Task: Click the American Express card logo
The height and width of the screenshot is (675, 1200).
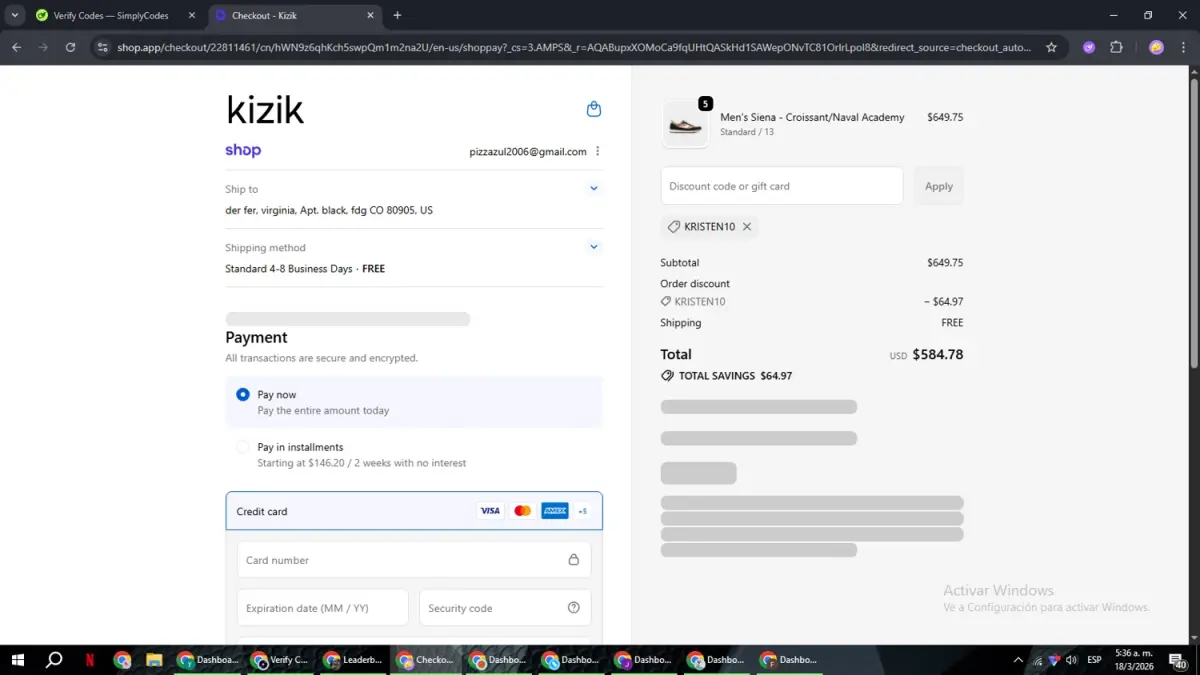Action: point(555,511)
